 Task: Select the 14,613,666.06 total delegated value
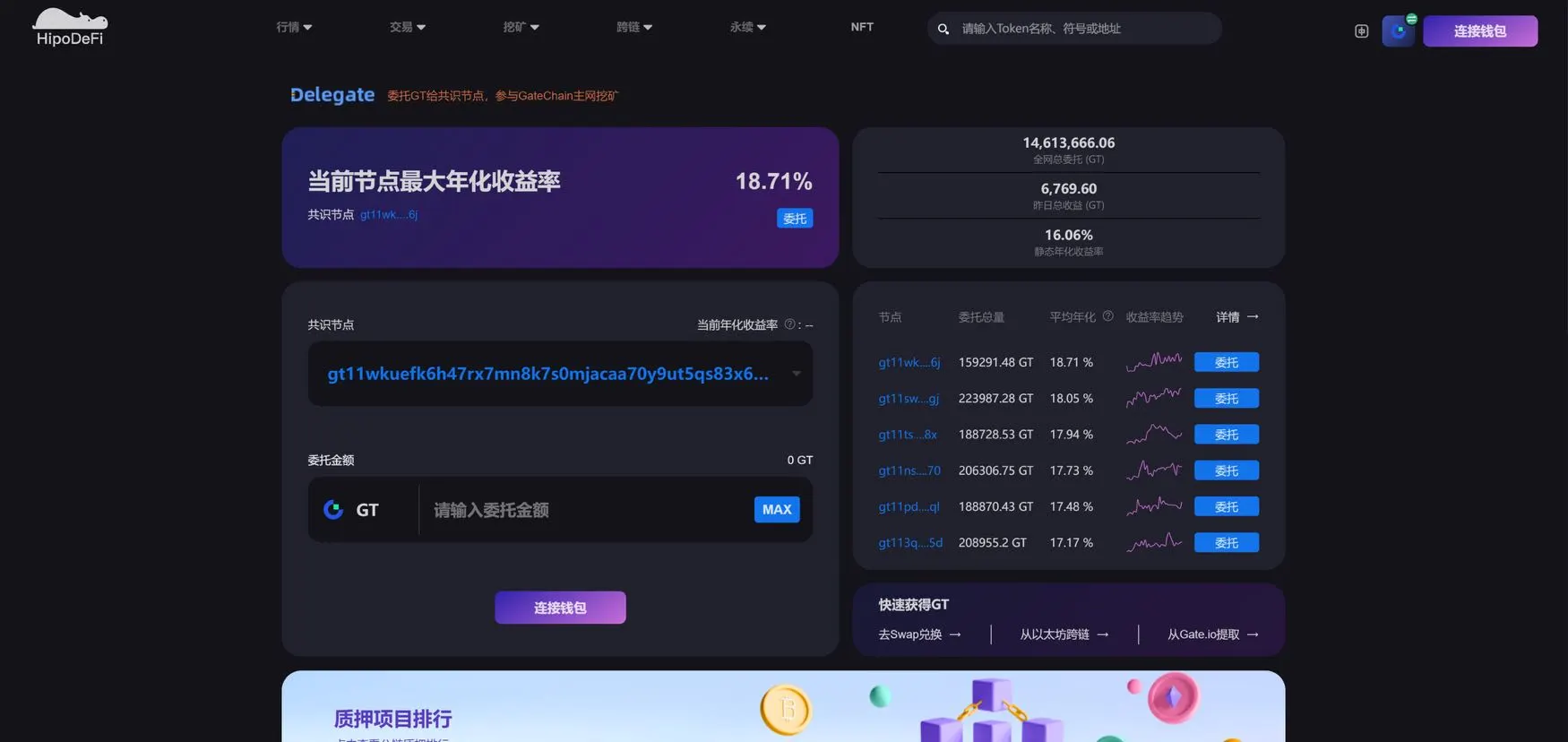1069,142
